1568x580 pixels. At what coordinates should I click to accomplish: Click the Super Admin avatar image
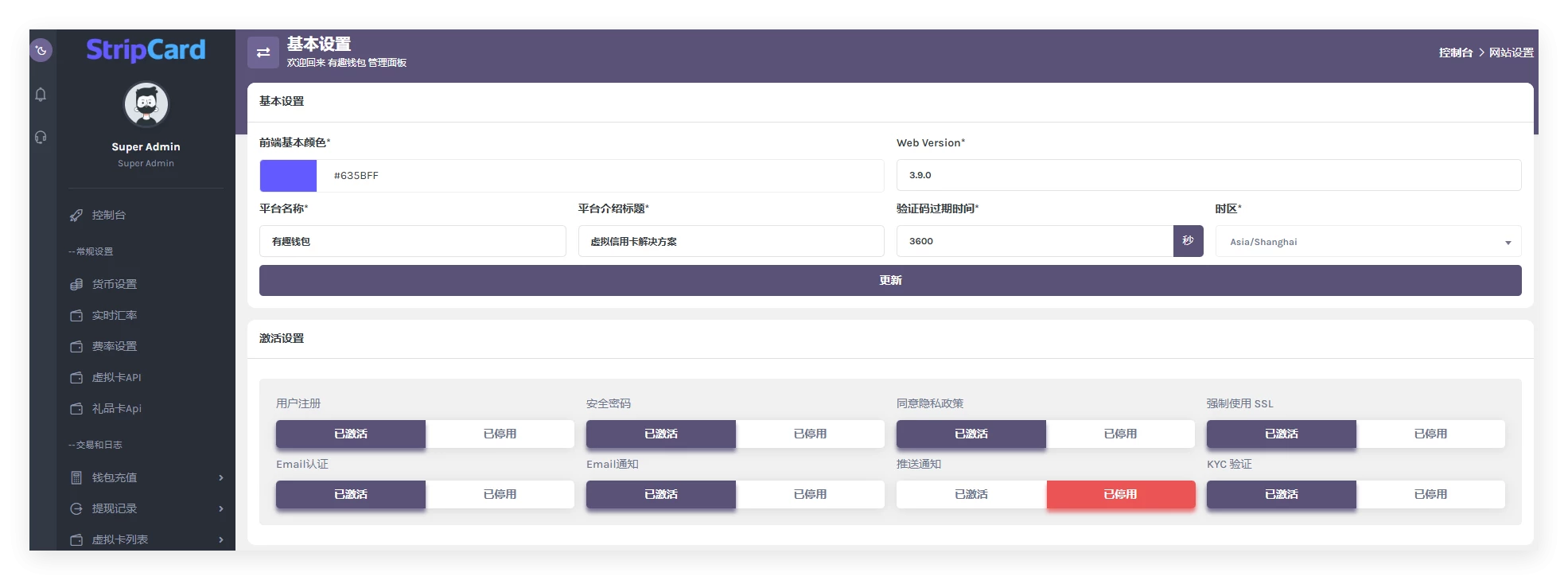tap(146, 104)
